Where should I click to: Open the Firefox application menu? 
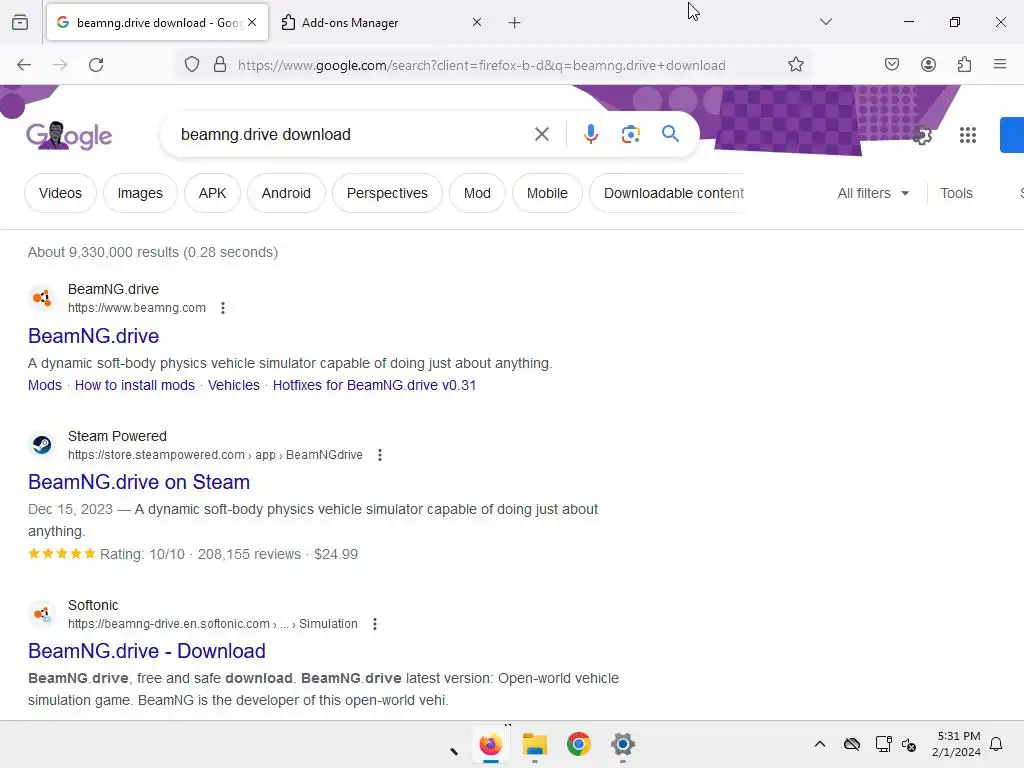click(1000, 64)
